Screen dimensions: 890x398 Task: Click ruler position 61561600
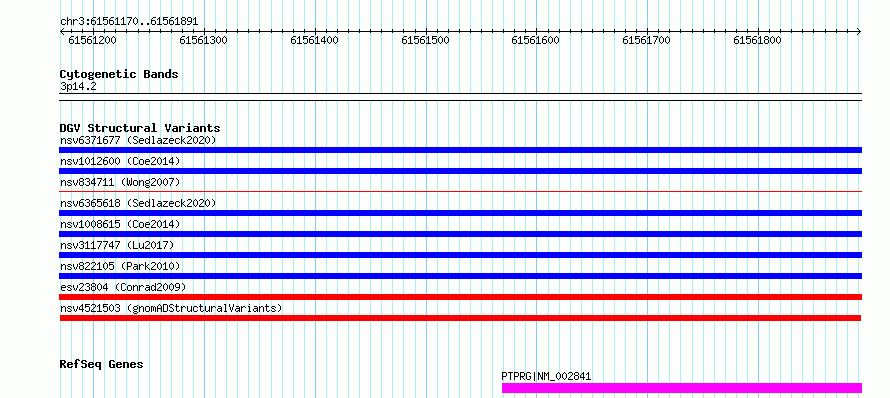pos(535,40)
